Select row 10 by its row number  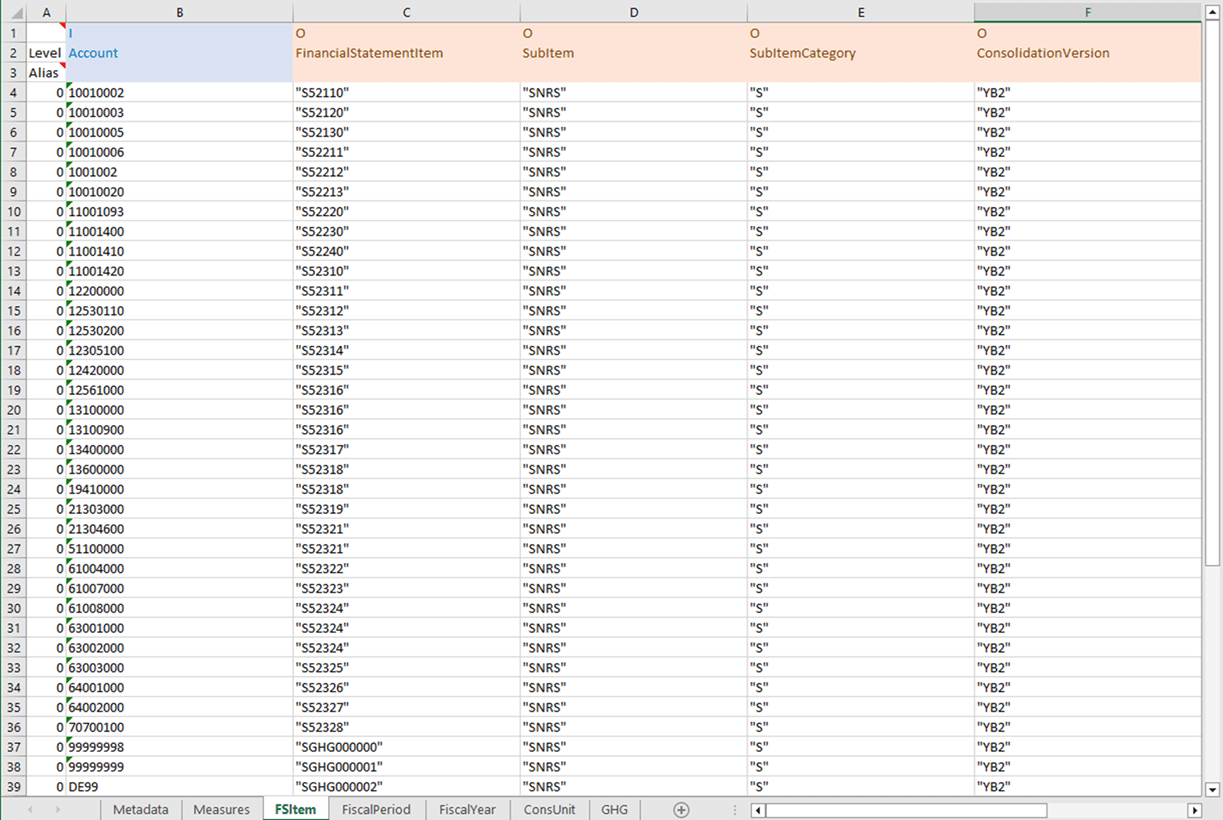[x=13, y=211]
